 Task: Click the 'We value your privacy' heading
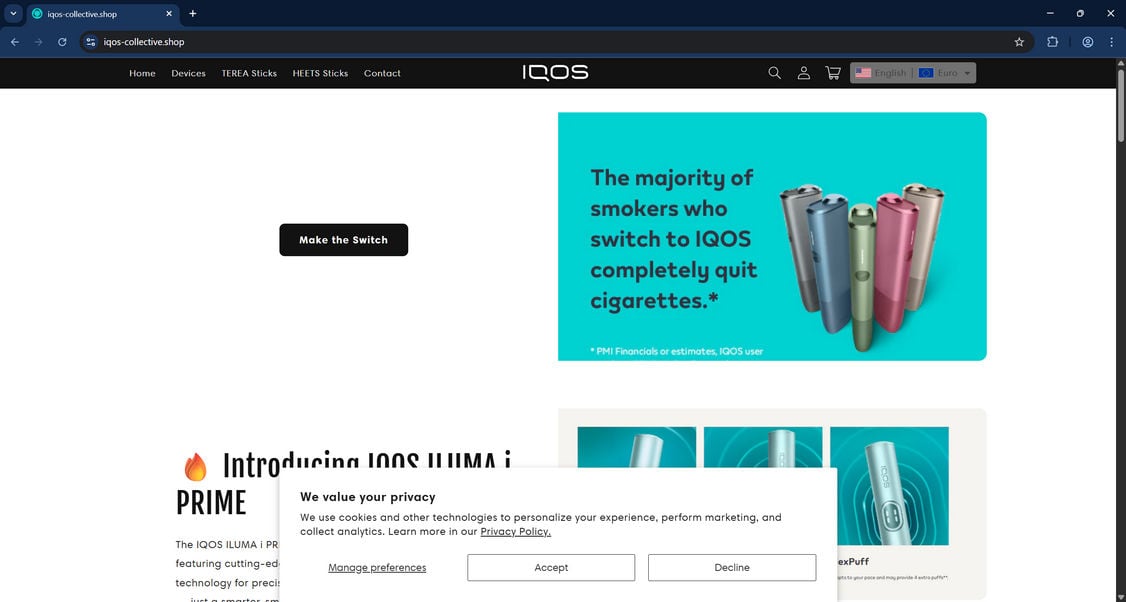(368, 497)
